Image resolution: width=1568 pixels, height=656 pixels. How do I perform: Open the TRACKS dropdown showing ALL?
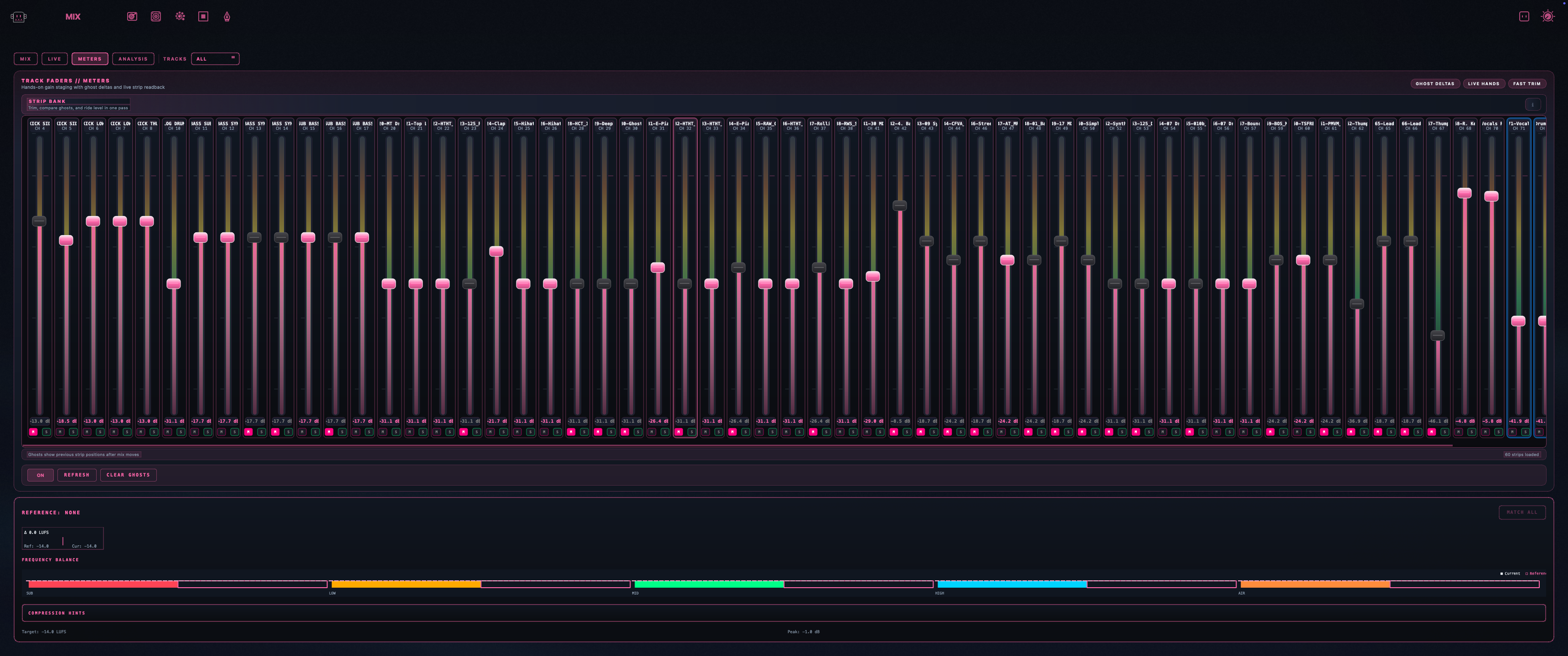215,58
